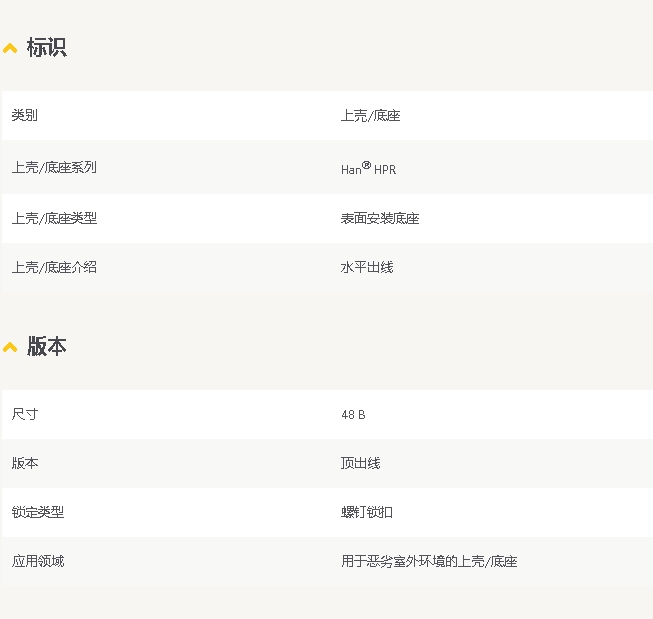Viewport: 653px width, 619px height.
Task: Click the Han® HPR series value
Action: (368, 169)
